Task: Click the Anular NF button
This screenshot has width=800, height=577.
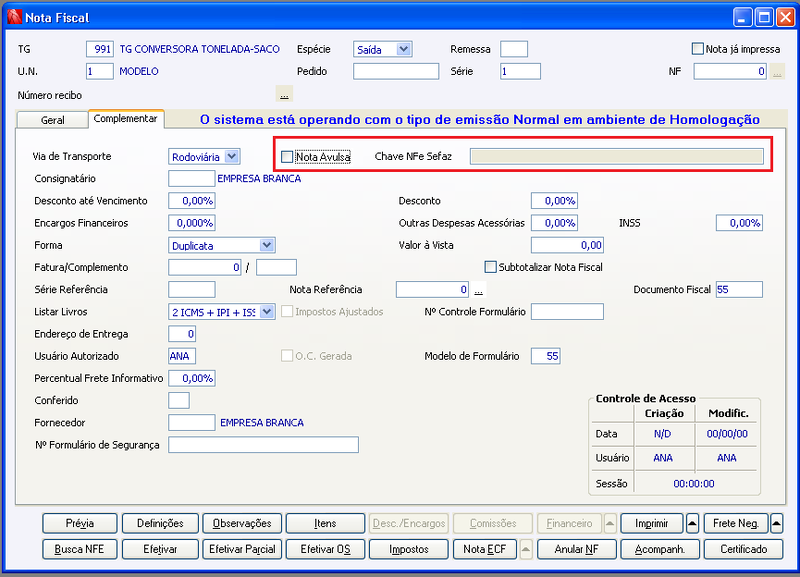Action: point(577,549)
